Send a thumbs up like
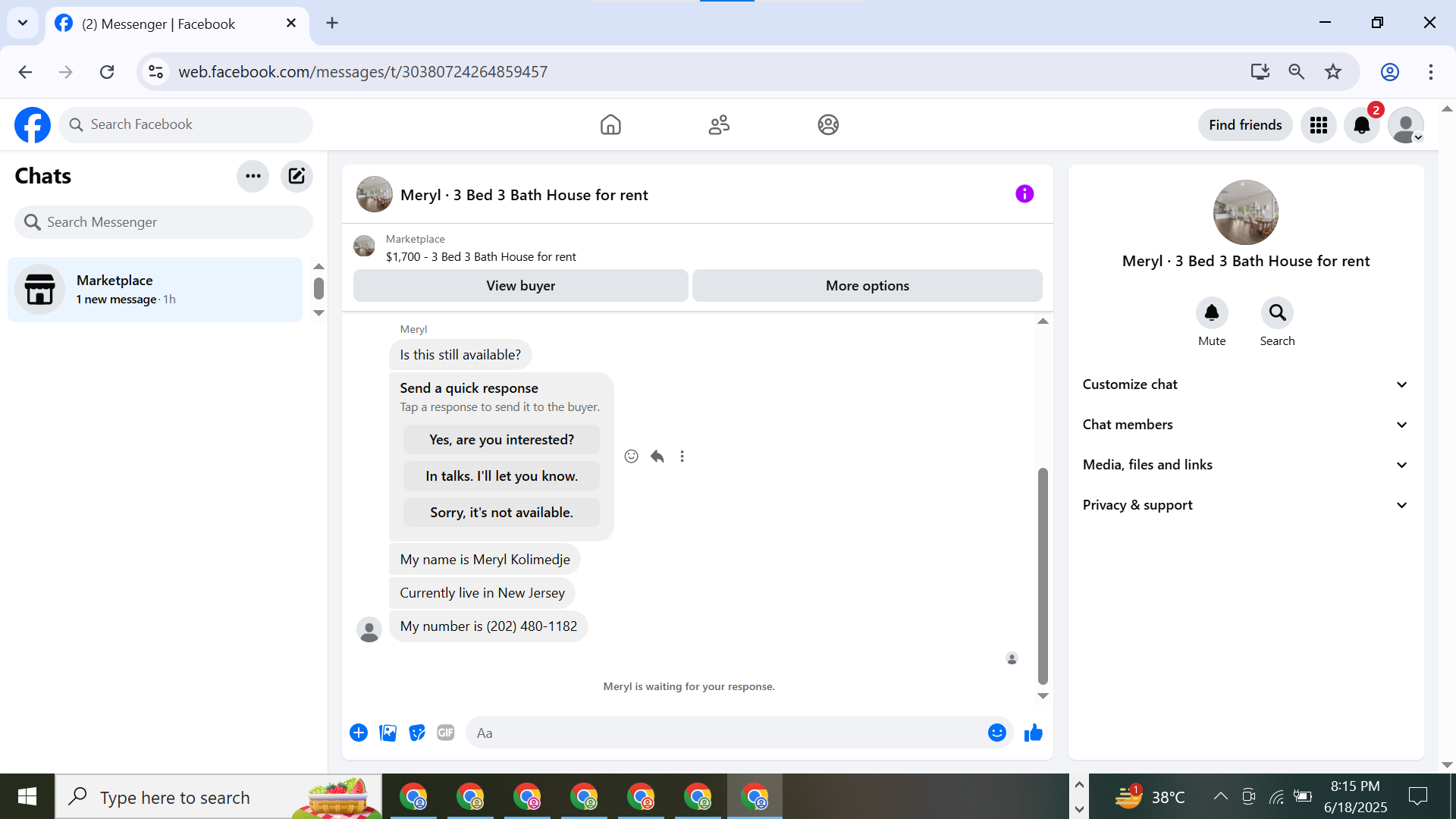The image size is (1456, 819). click(x=1033, y=733)
